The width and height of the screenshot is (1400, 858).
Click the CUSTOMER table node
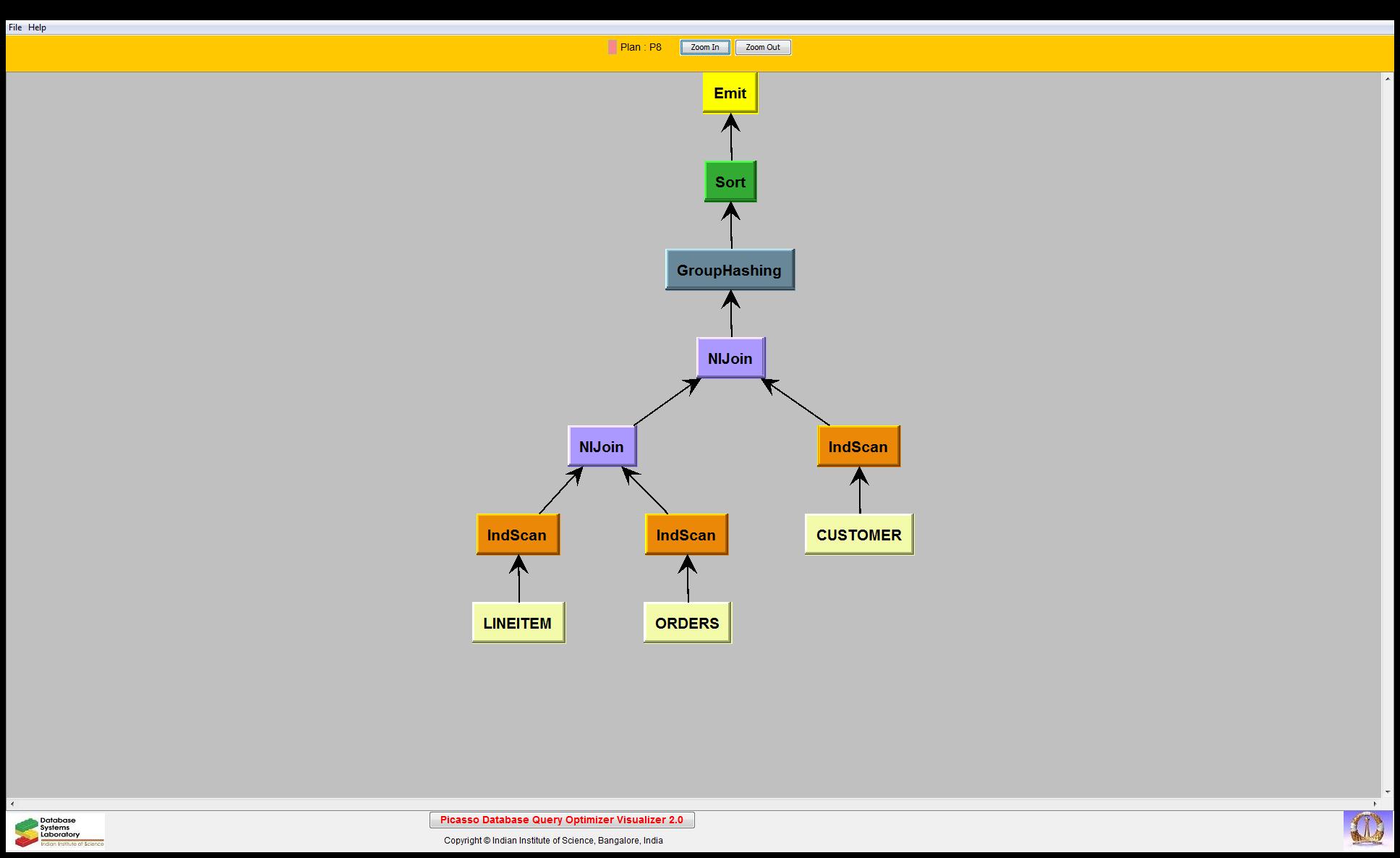tap(858, 535)
